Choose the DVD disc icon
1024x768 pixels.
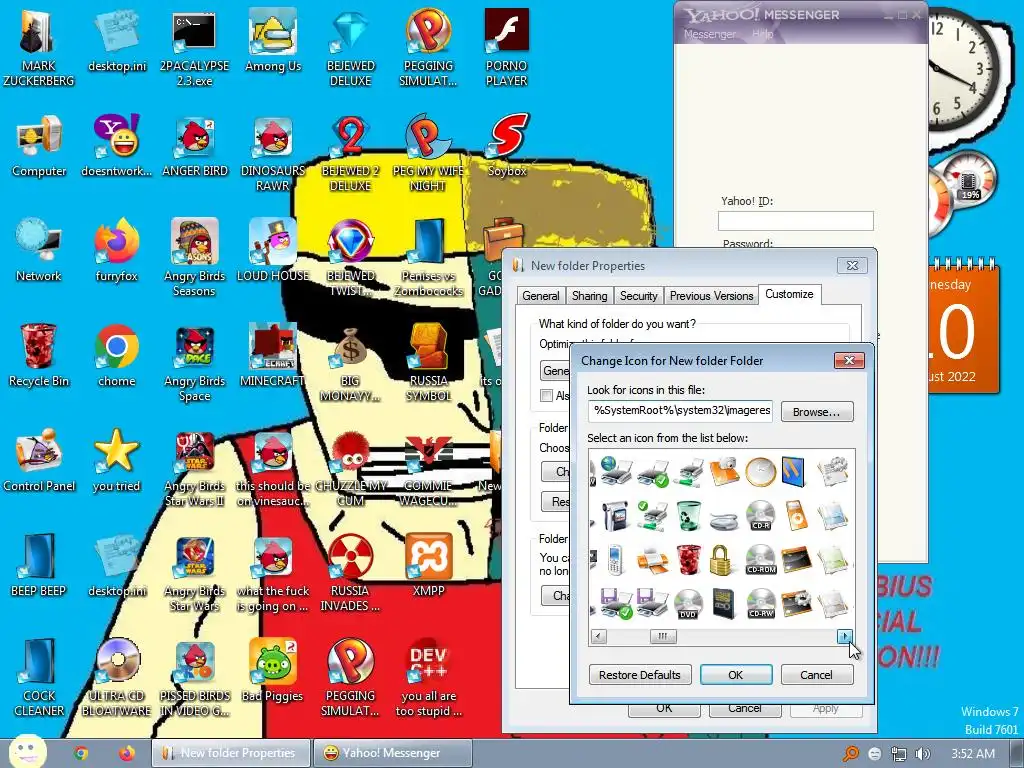688,603
